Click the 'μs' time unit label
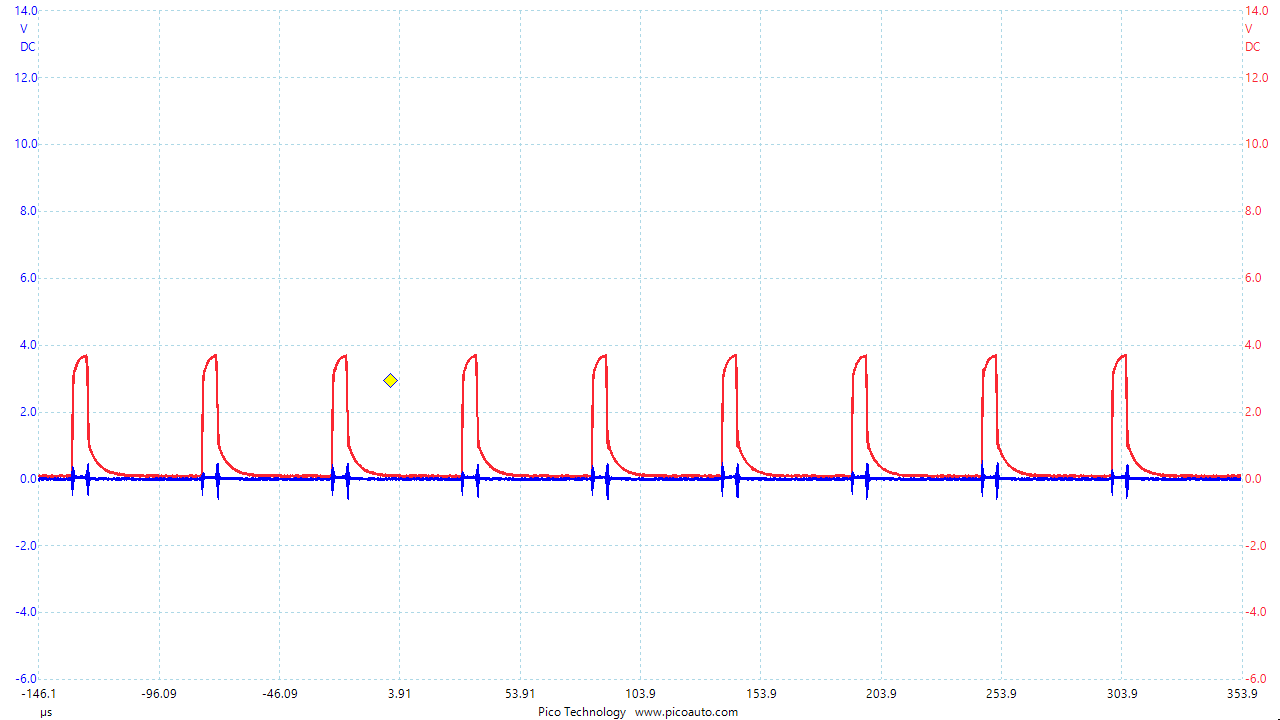Screen dimensions: 1280x720 (46, 712)
